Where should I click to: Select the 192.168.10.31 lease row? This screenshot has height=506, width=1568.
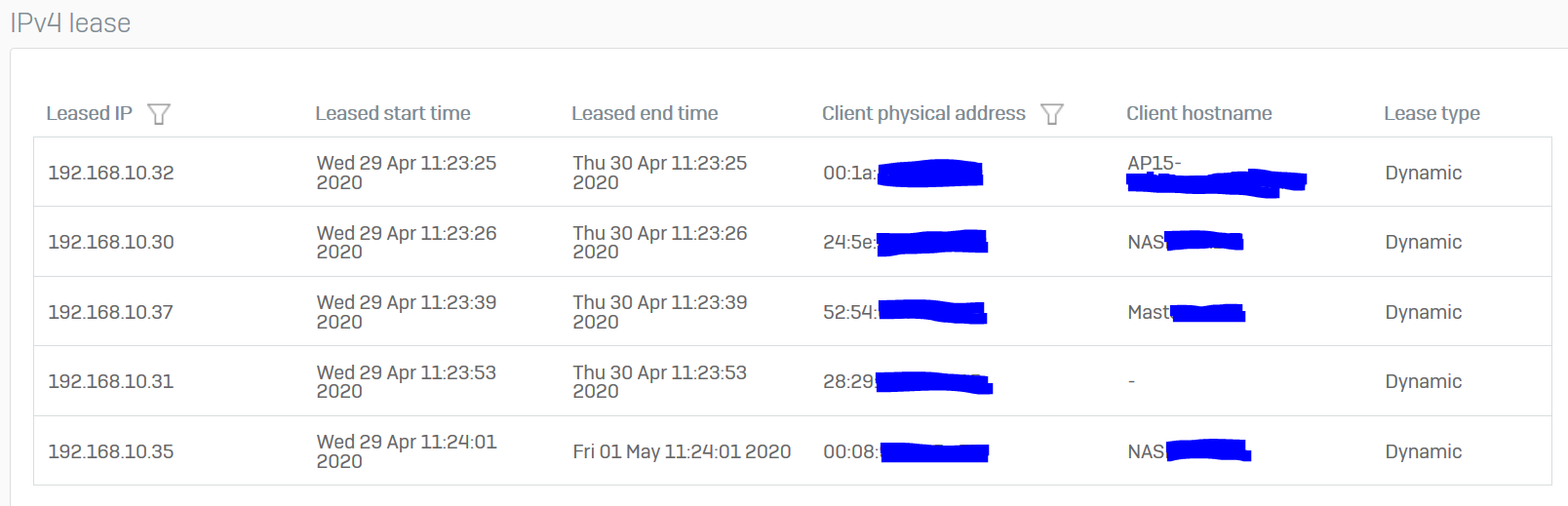(x=793, y=381)
